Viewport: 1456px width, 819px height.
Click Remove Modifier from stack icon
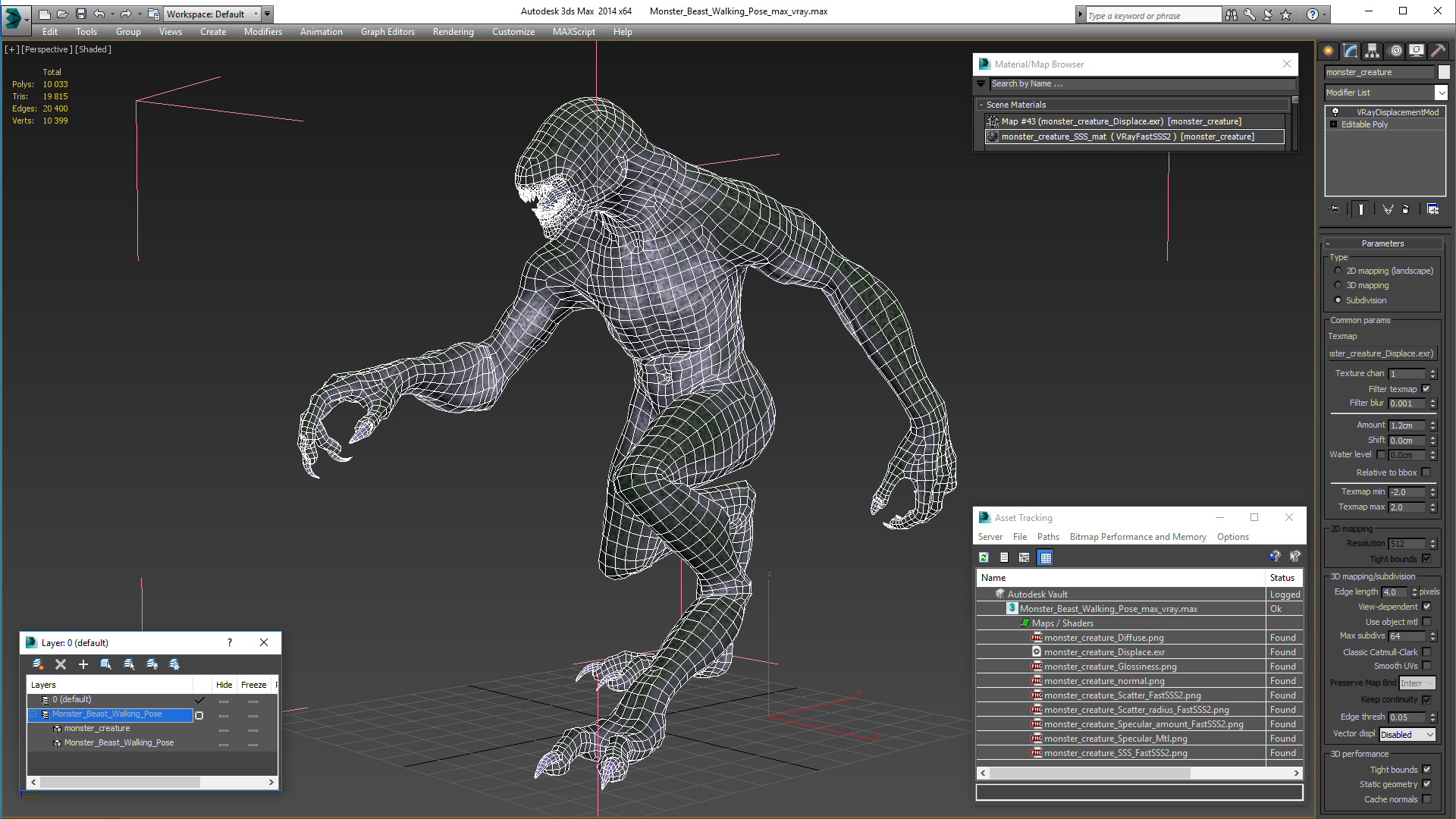[1406, 209]
